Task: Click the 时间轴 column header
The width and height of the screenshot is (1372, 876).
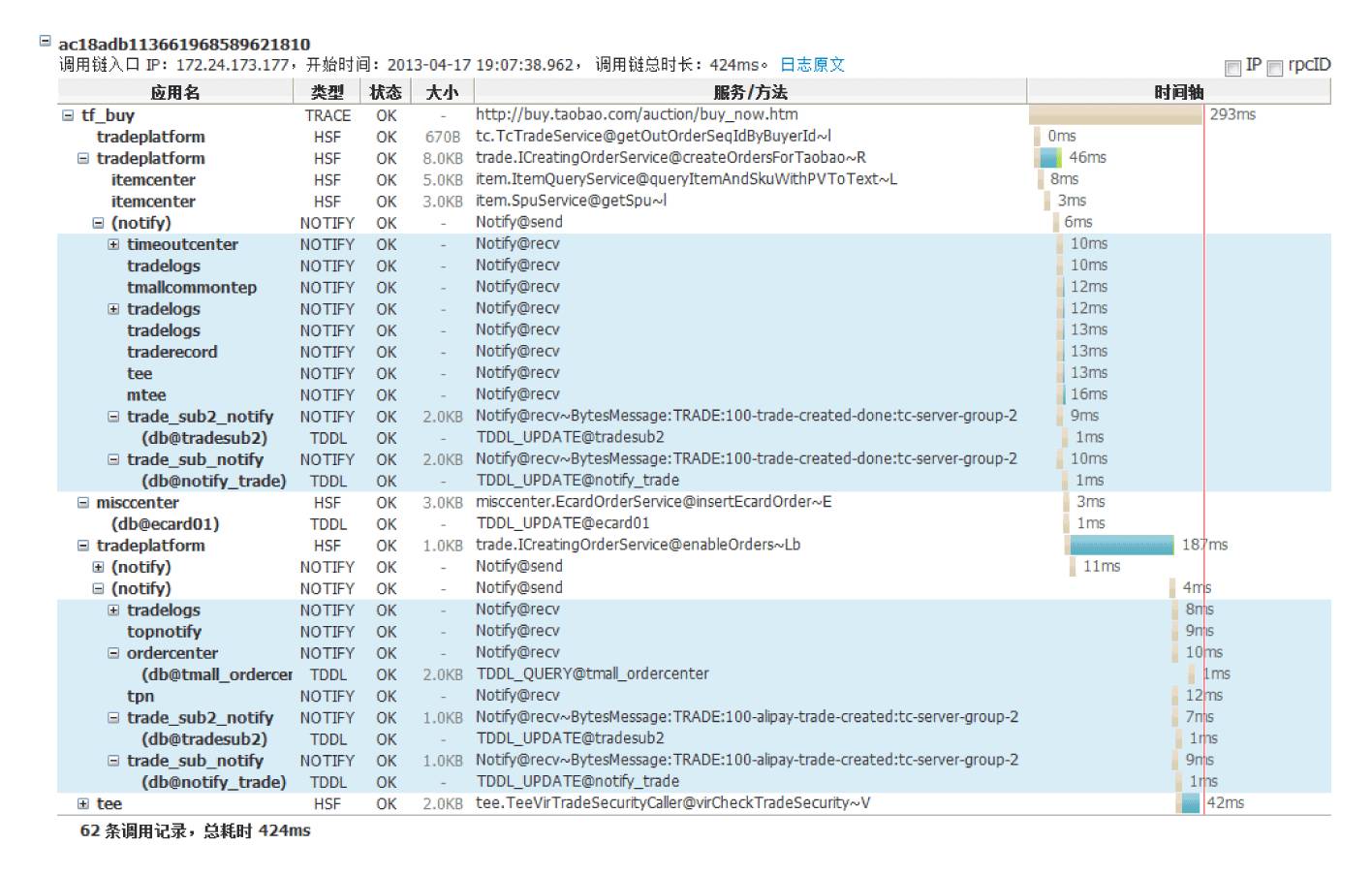Action: tap(1179, 92)
